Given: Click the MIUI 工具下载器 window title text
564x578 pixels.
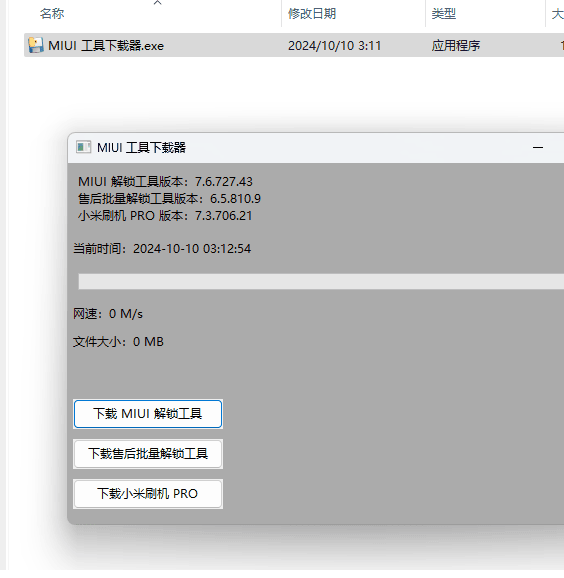Looking at the screenshot, I should click(x=141, y=147).
